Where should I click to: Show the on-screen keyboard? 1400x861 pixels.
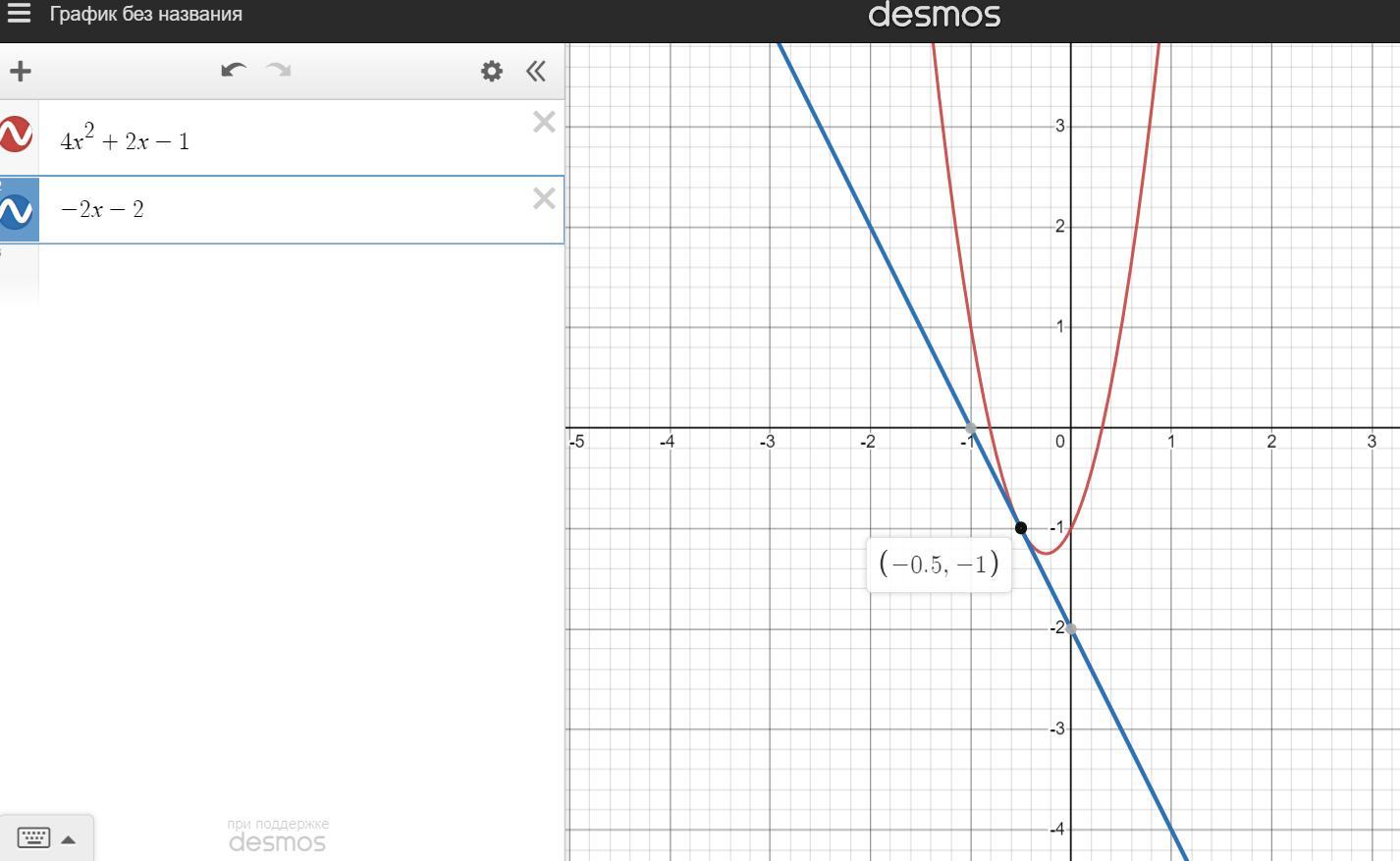tap(34, 838)
